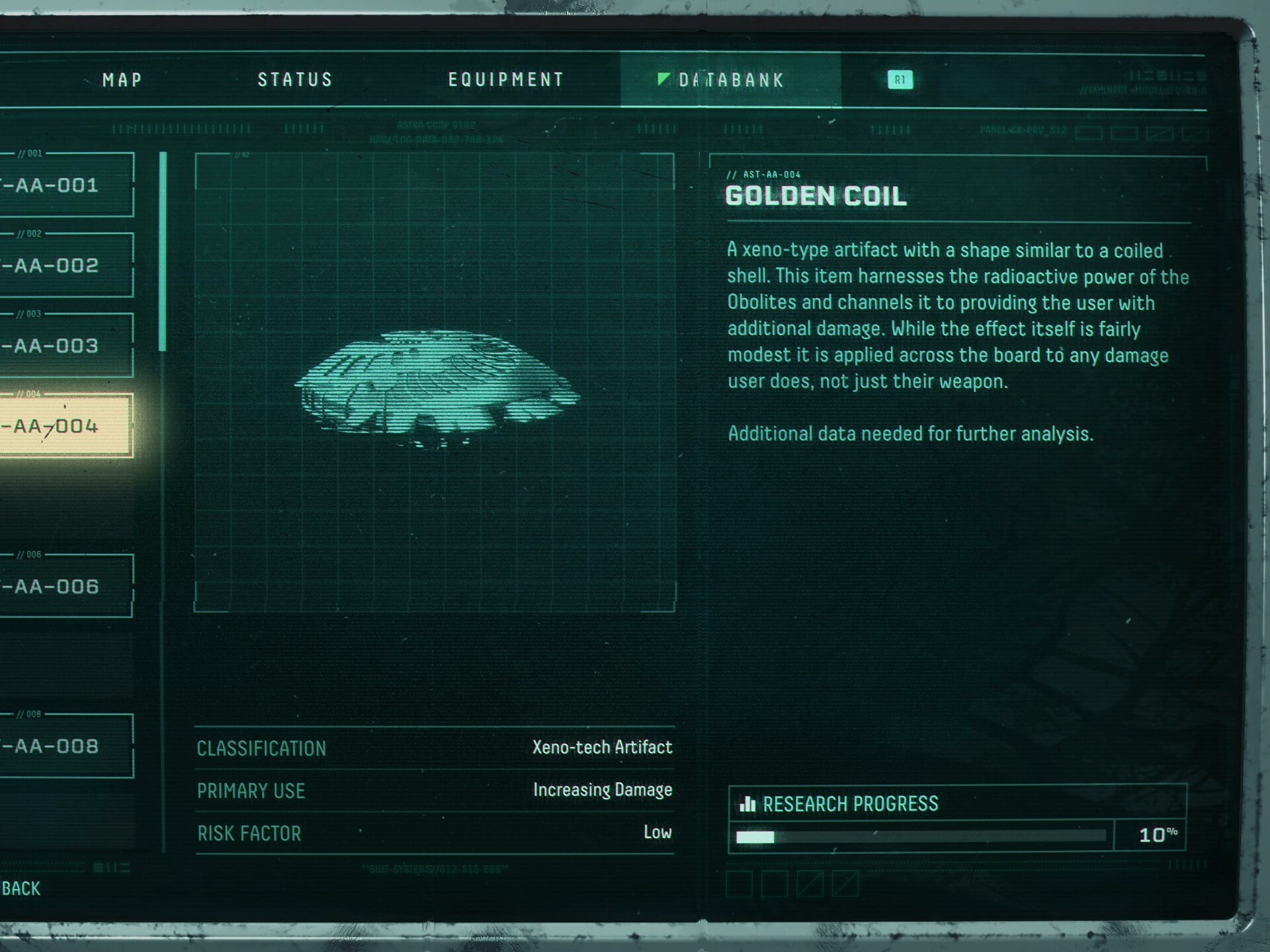The image size is (1270, 952).
Task: Click the Classification row value
Action: pyautogui.click(x=602, y=747)
